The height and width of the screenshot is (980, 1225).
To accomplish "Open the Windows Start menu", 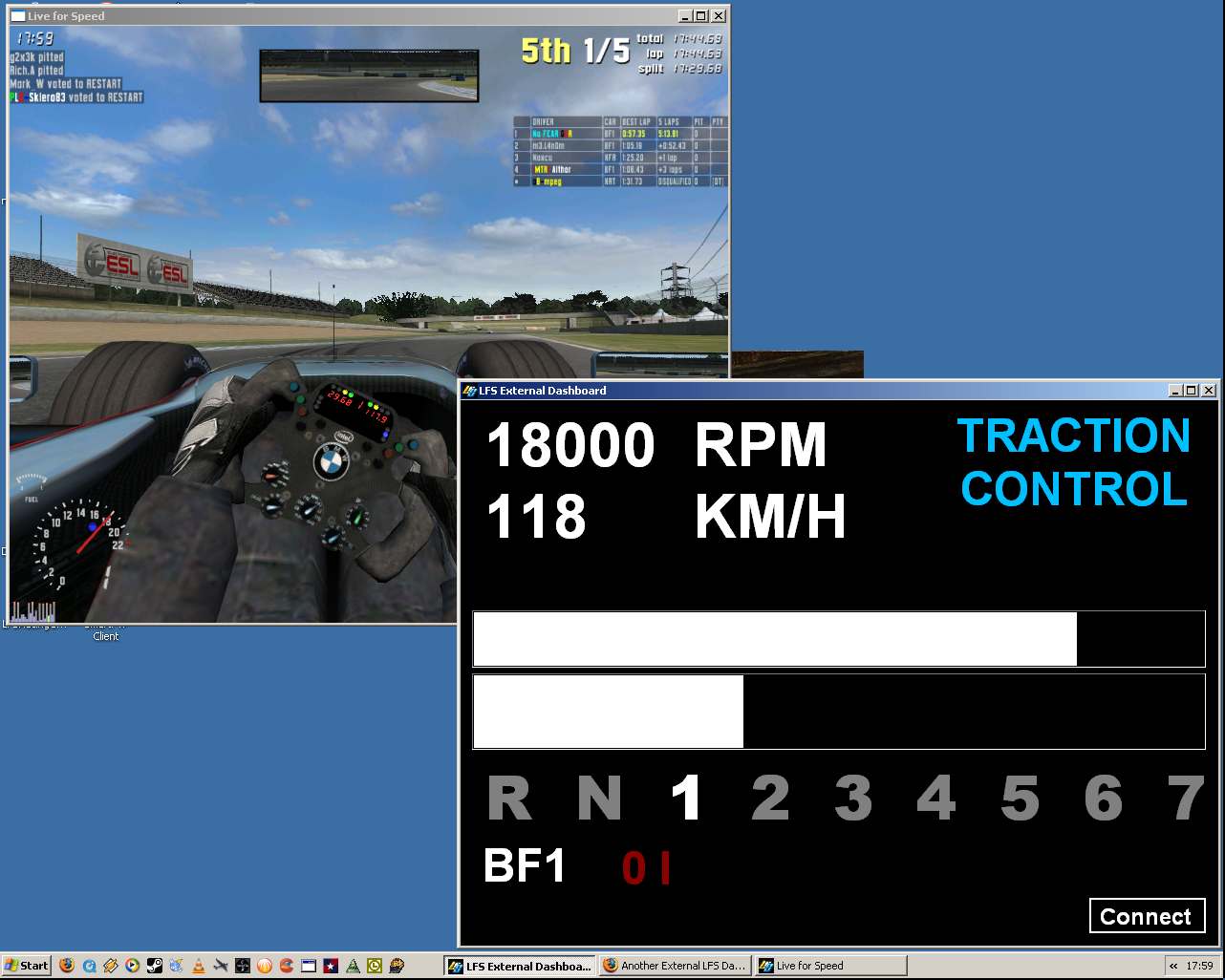I will coord(27,966).
